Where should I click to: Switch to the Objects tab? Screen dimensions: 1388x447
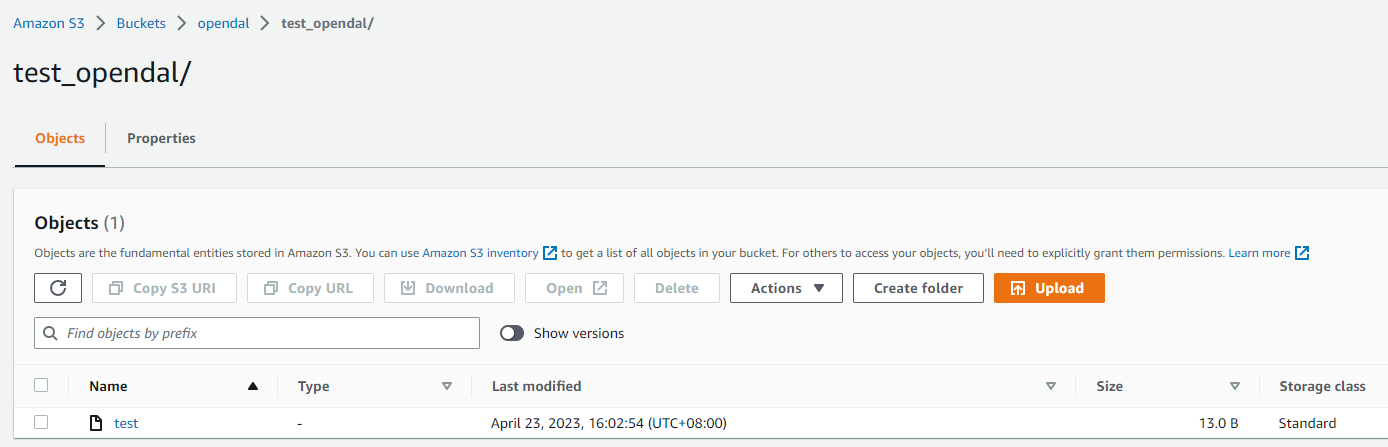[60, 139]
